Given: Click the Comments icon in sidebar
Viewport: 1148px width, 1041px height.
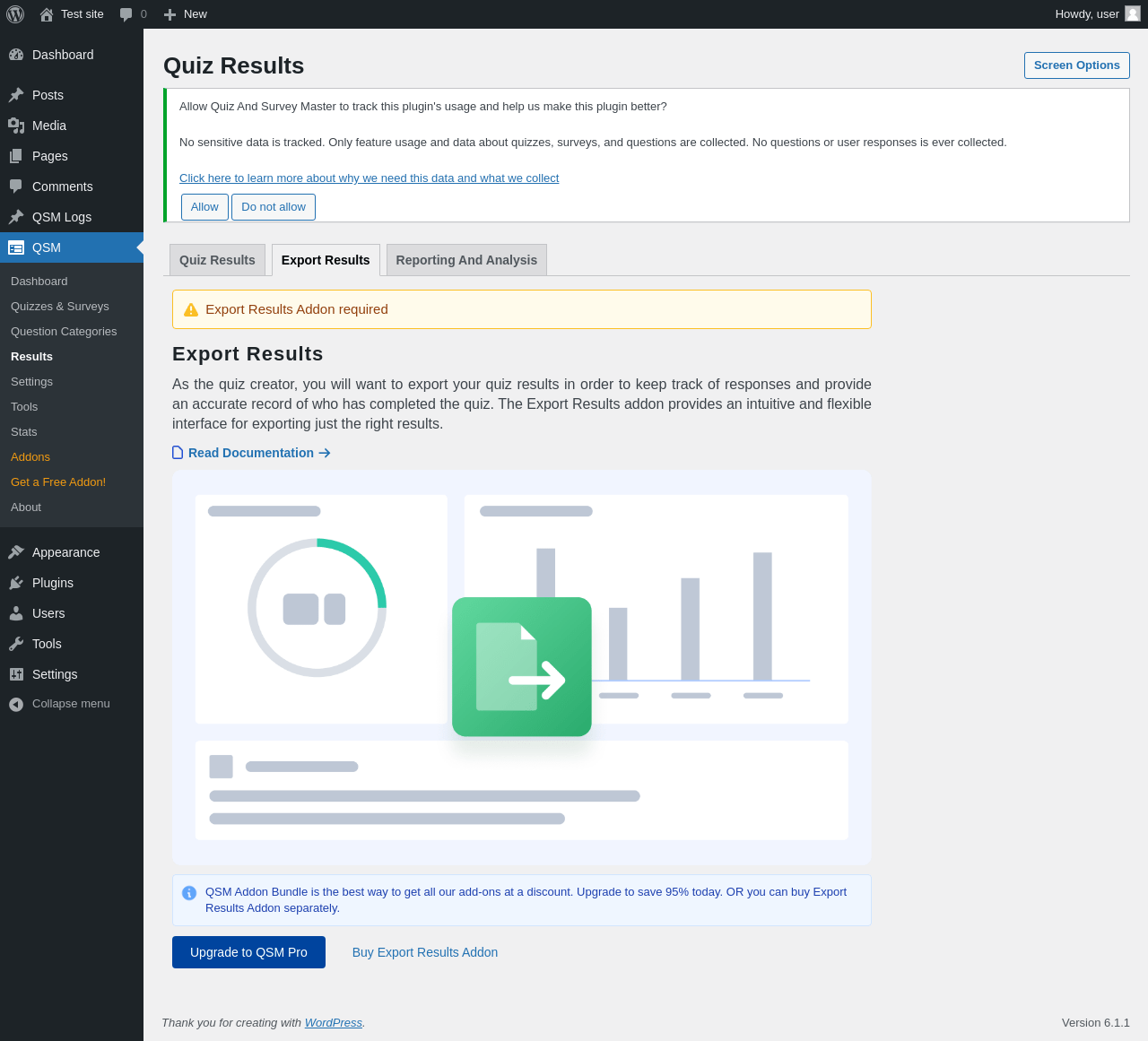Looking at the screenshot, I should (16, 187).
